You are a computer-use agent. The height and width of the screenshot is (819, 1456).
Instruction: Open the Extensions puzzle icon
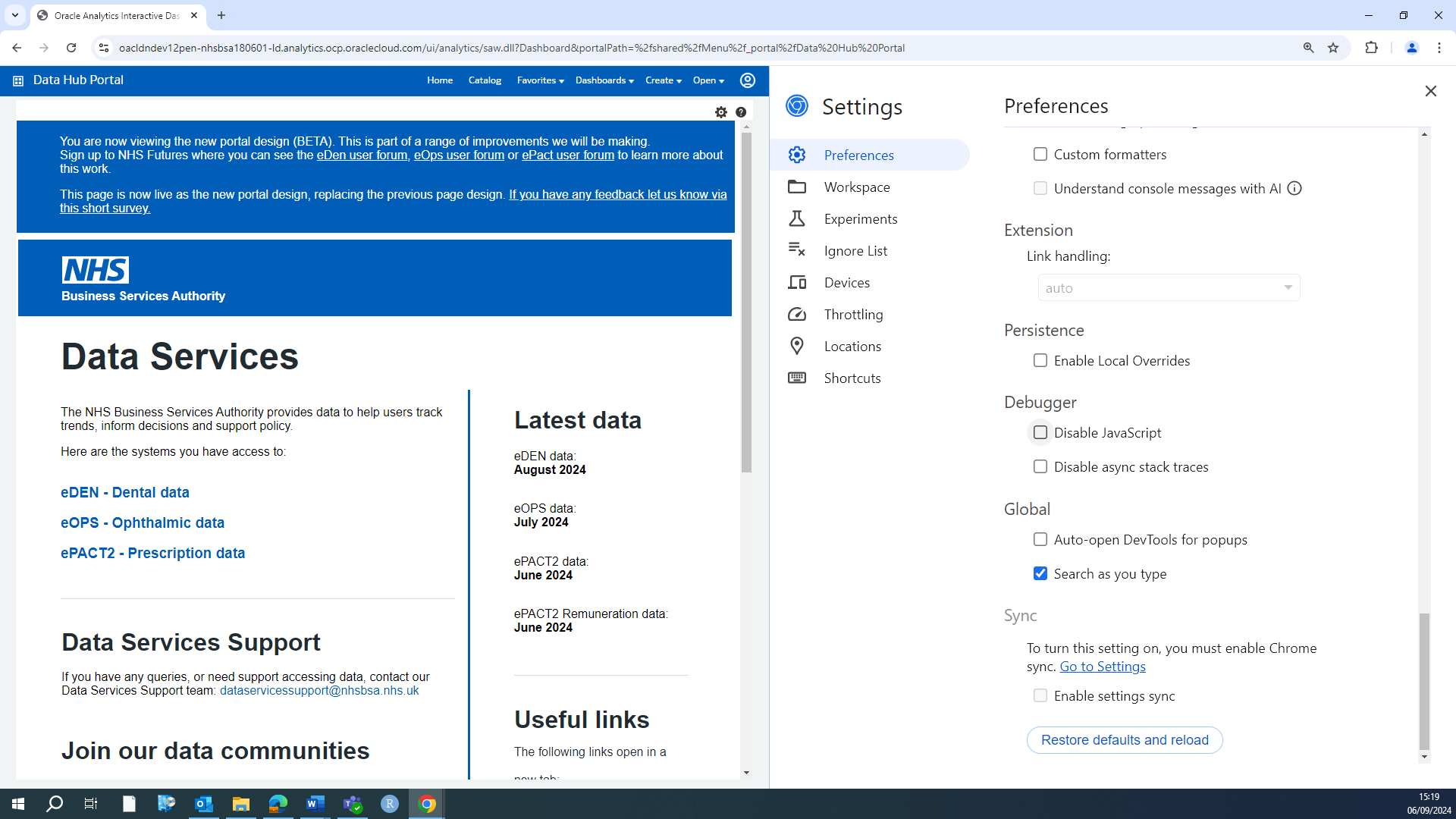[1371, 48]
